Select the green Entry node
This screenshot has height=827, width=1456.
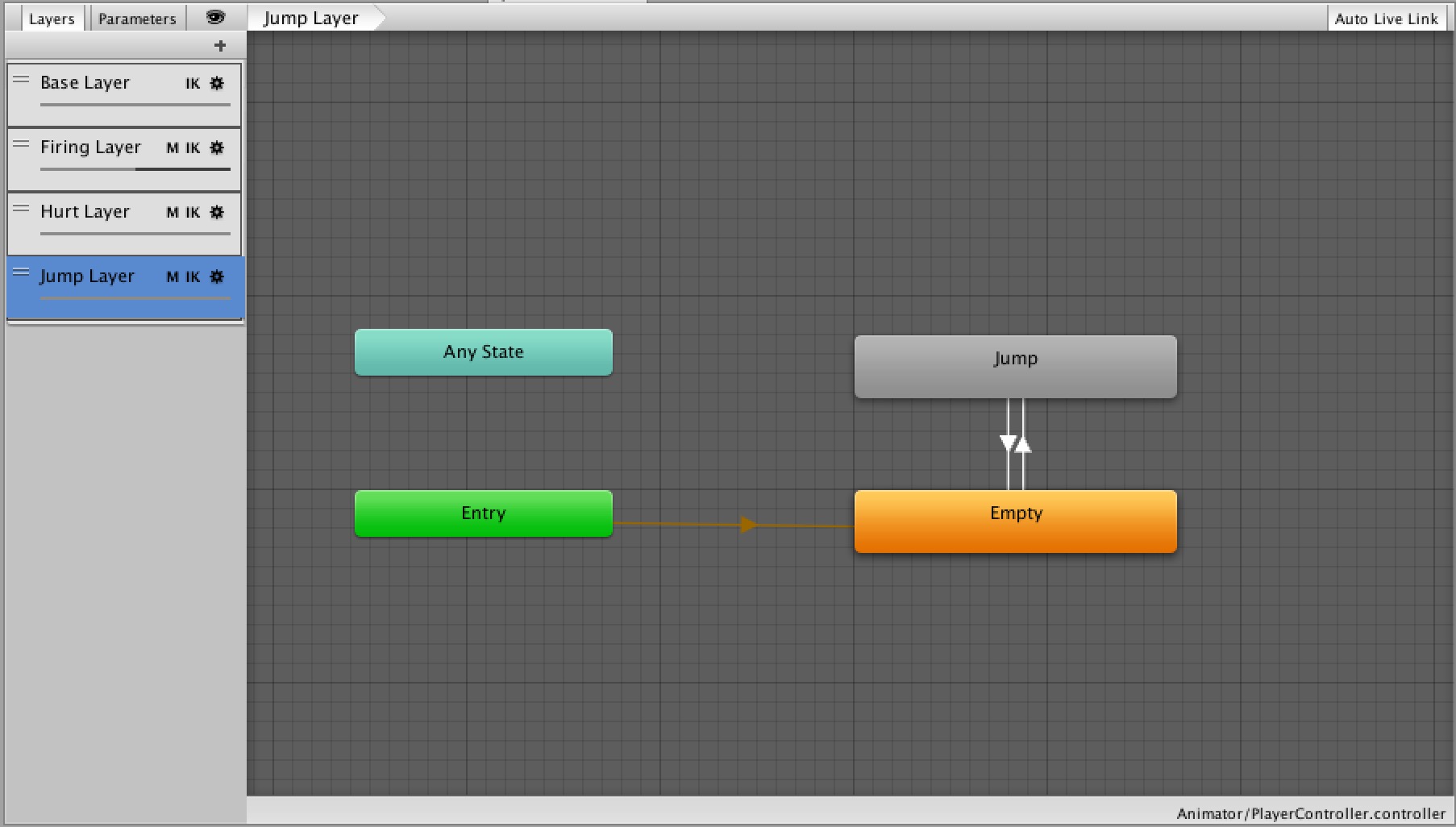[483, 513]
